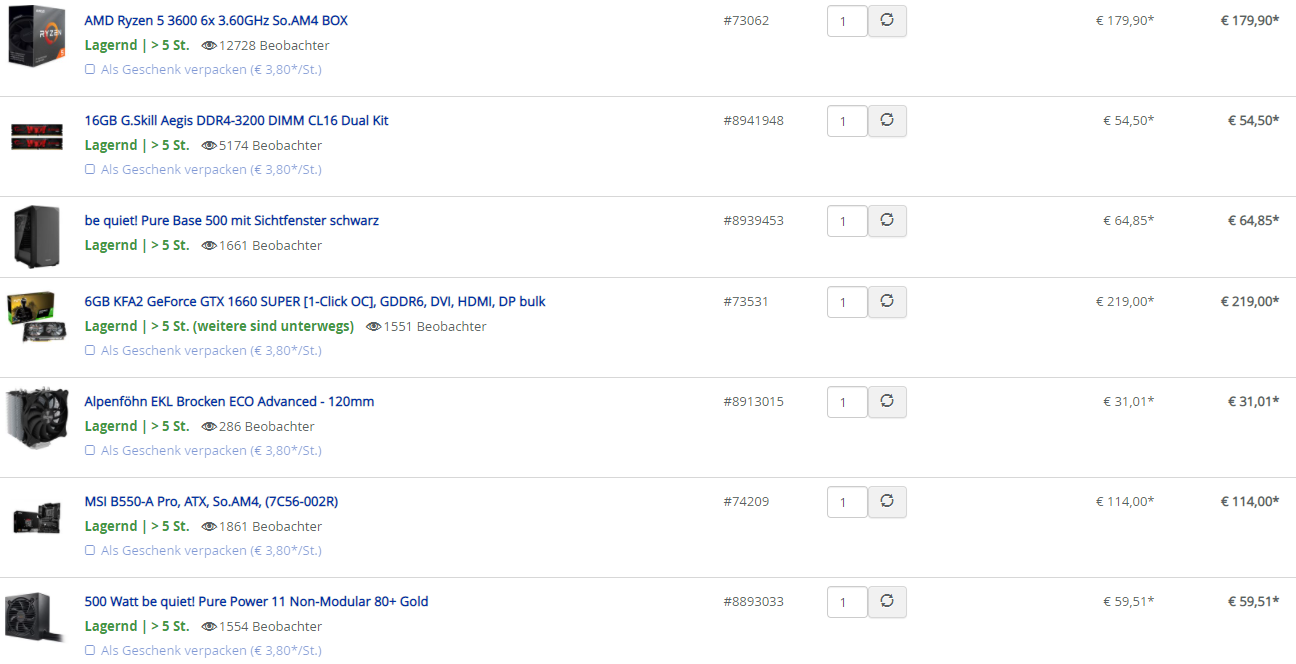This screenshot has width=1296, height=664.
Task: Refresh quantity of KFA2 GeForce GTX 1660
Action: 887,302
